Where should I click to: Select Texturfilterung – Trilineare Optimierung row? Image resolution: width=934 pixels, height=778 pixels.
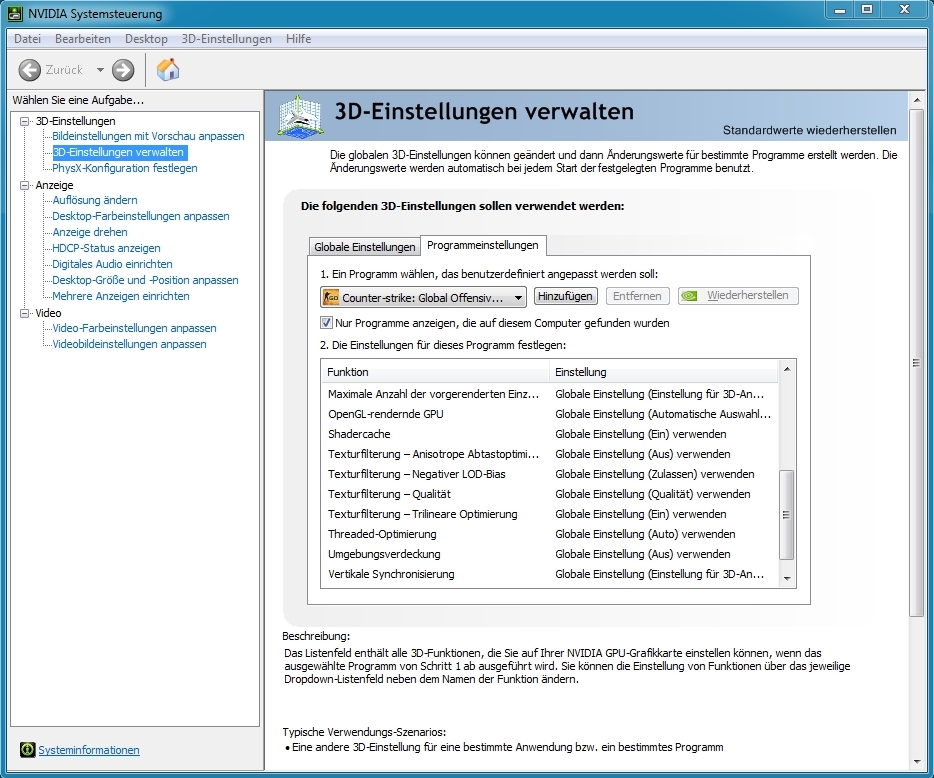[x=550, y=514]
